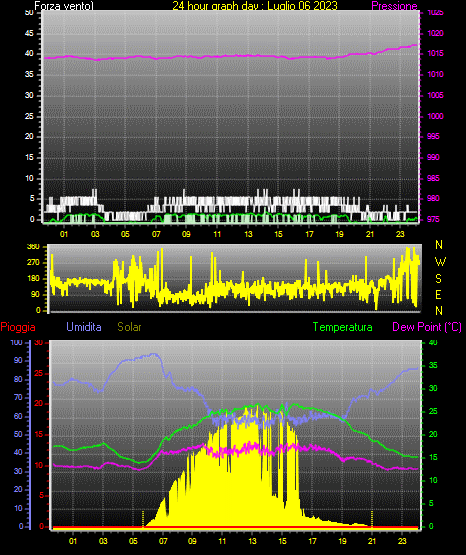Click the Pressione legend label
The width and height of the screenshot is (466, 555).
click(394, 6)
